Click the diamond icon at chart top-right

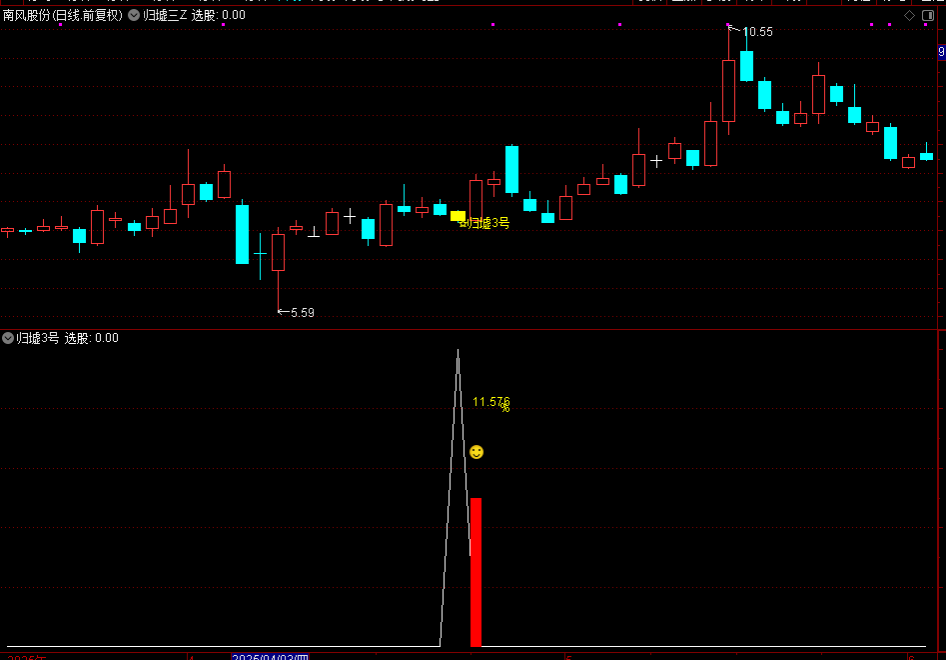click(909, 16)
